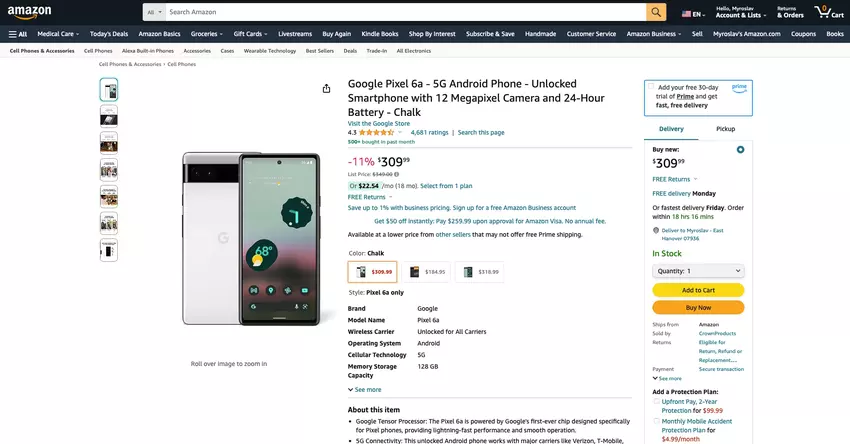Open the search category All dropdown
Screen dimensions: 850x444
[153, 12]
